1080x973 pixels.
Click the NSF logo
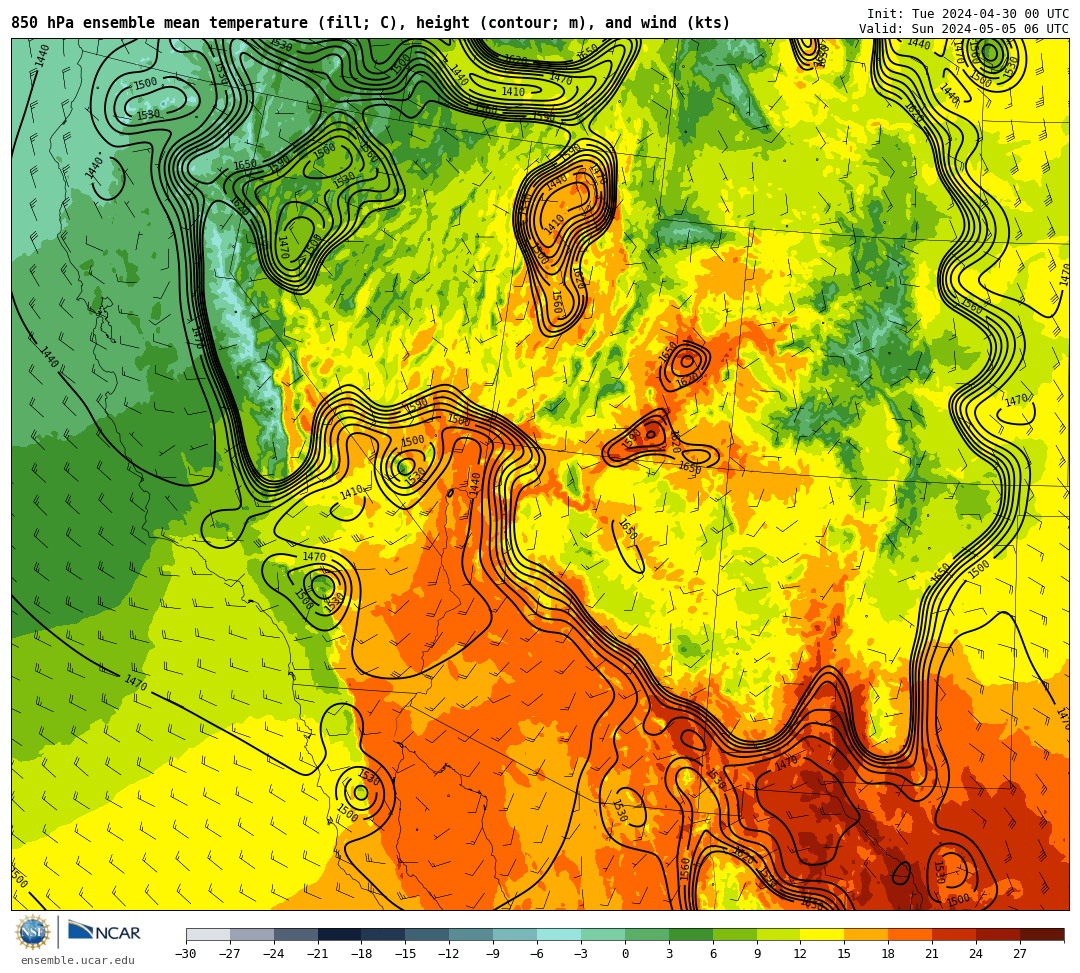pos(33,932)
